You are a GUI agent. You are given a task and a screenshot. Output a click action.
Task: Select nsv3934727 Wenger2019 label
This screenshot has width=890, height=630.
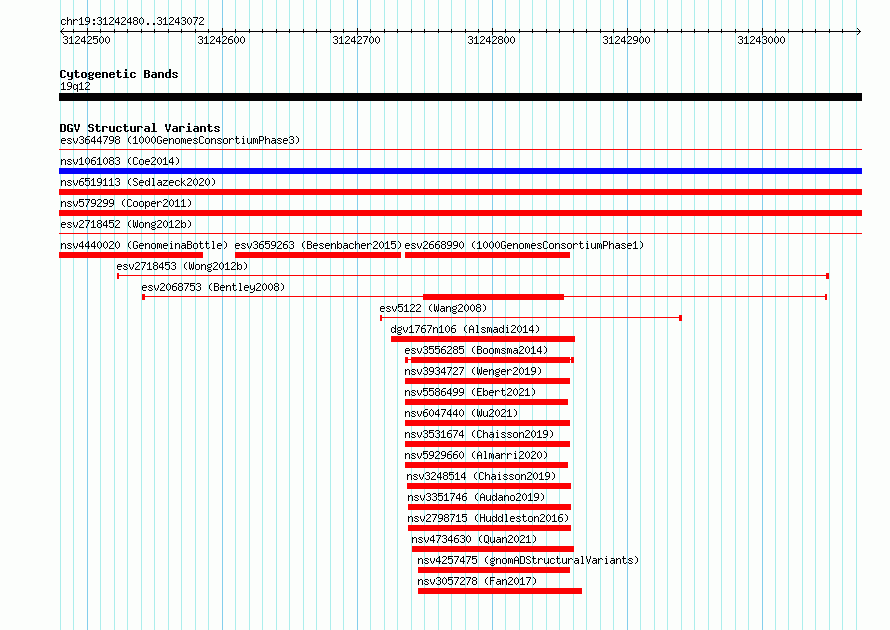pyautogui.click(x=473, y=371)
